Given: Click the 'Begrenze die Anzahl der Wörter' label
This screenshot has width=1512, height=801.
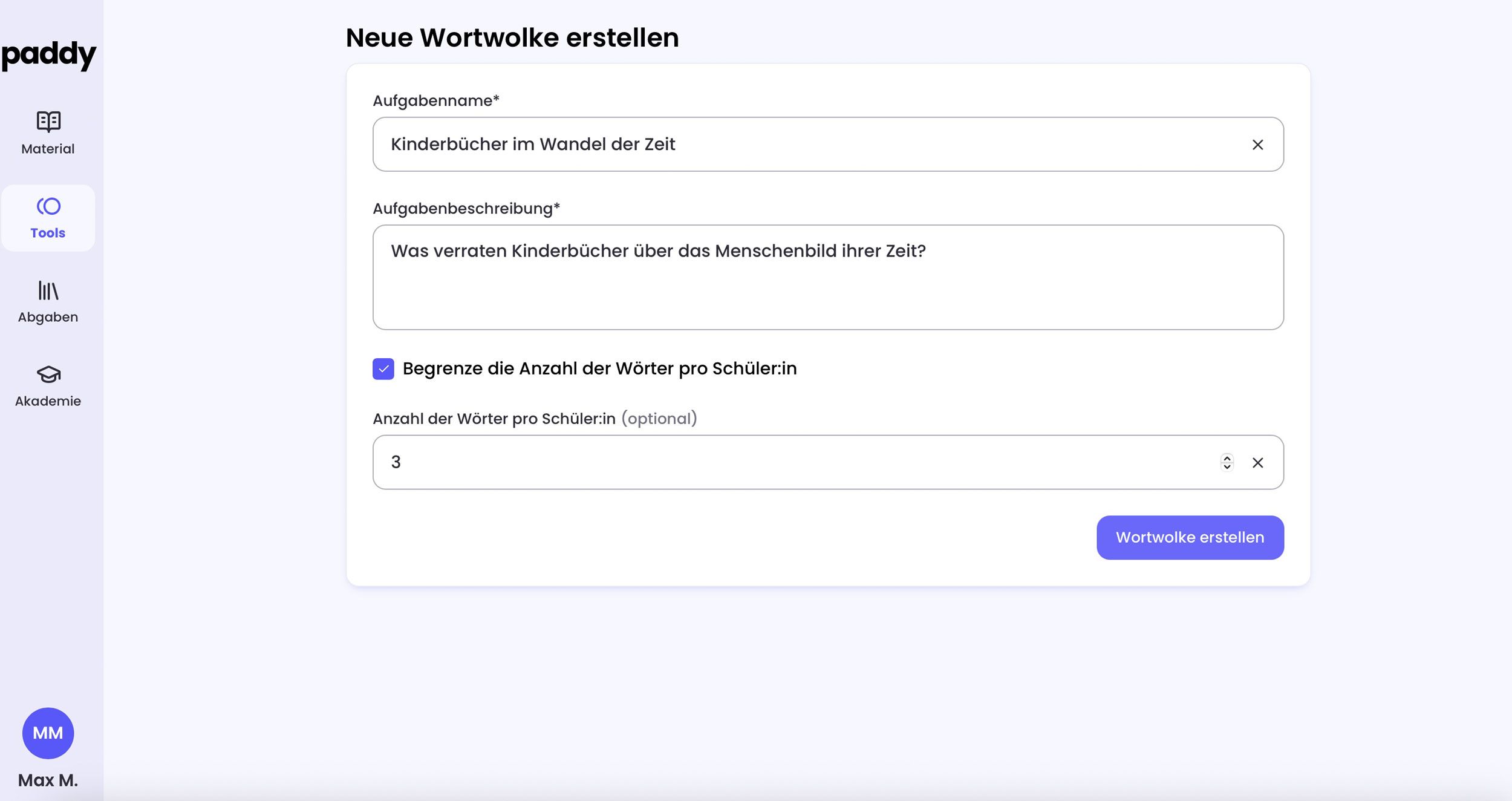Looking at the screenshot, I should tap(599, 368).
